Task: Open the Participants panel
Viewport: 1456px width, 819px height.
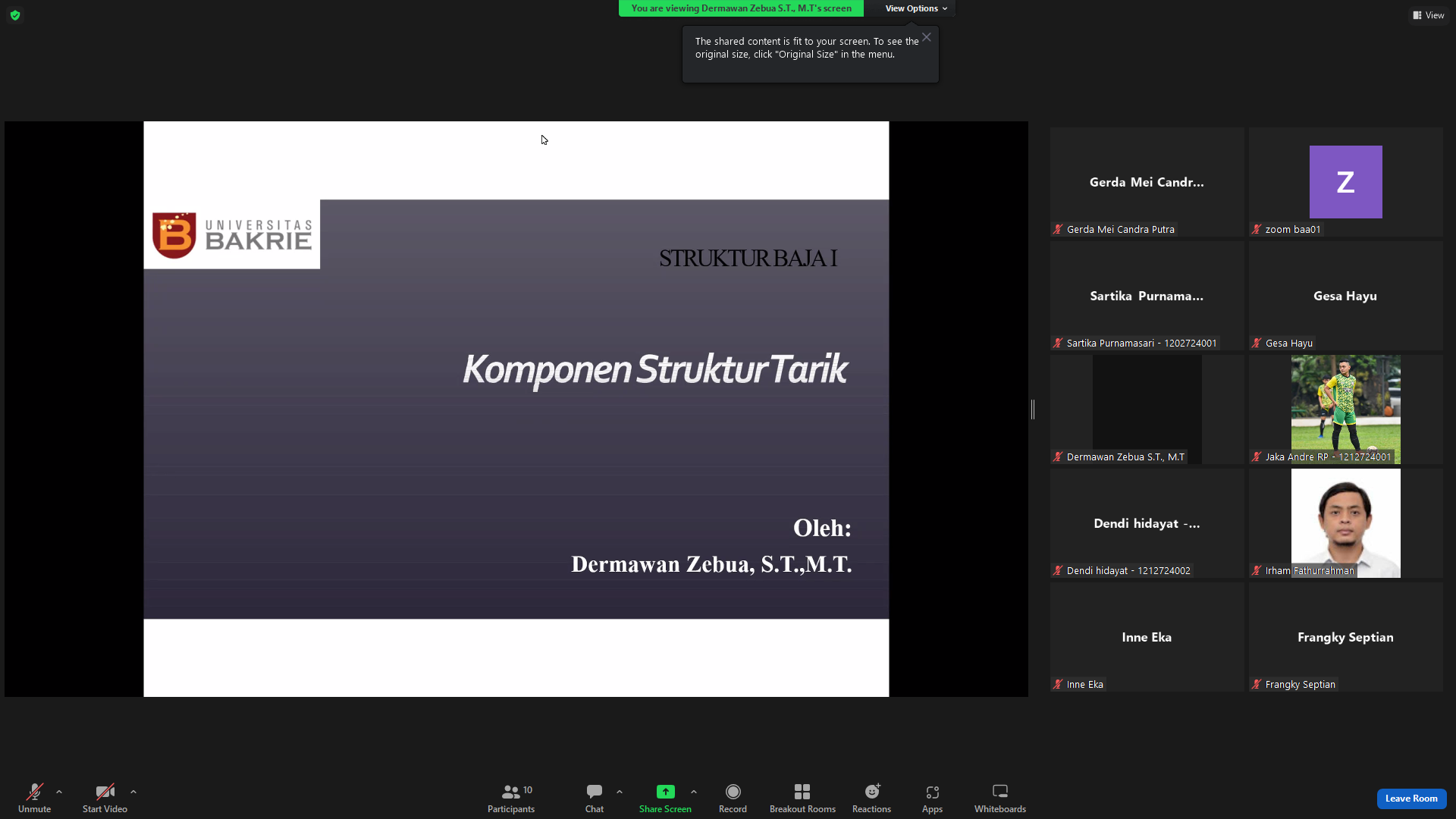Action: pyautogui.click(x=511, y=798)
